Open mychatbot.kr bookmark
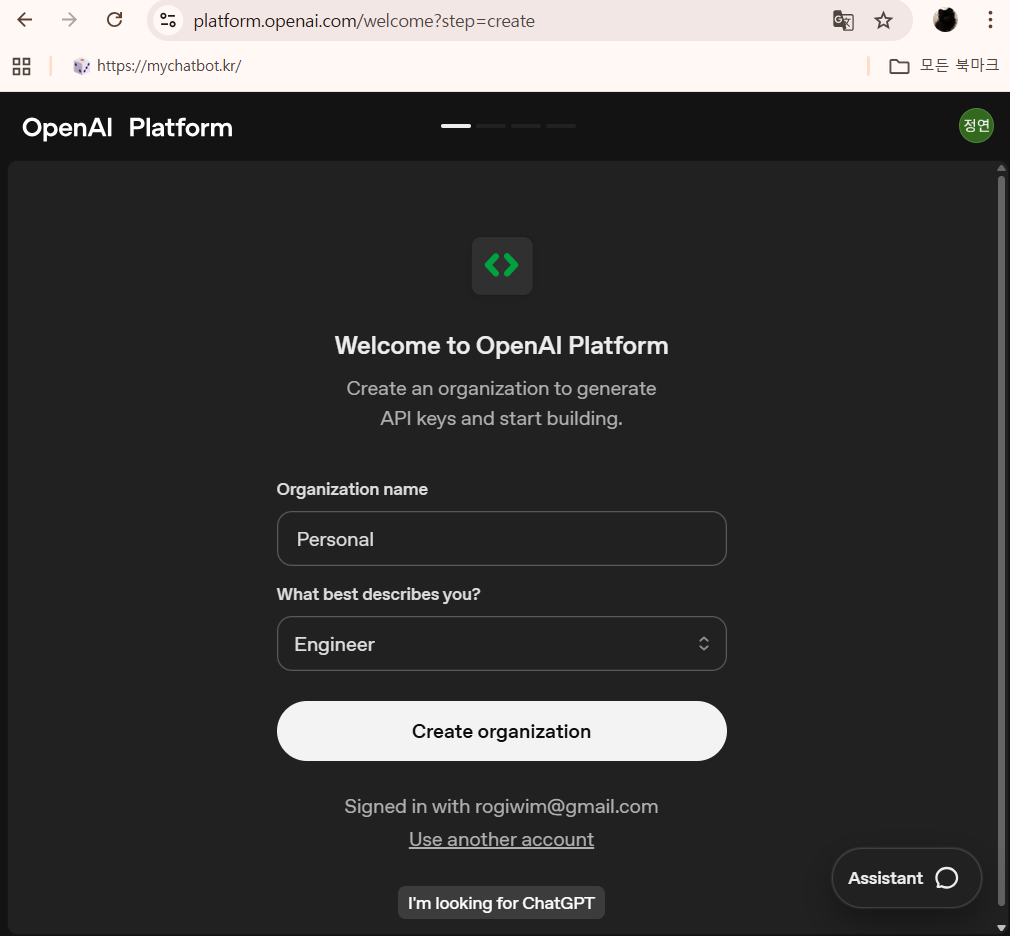 pyautogui.click(x=157, y=66)
